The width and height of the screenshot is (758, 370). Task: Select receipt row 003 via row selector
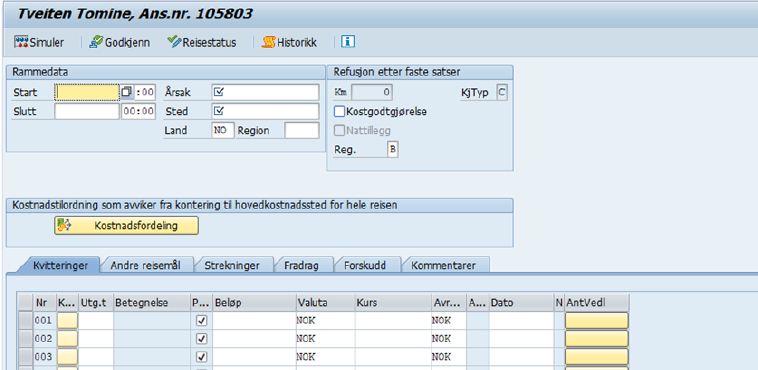click(25, 357)
